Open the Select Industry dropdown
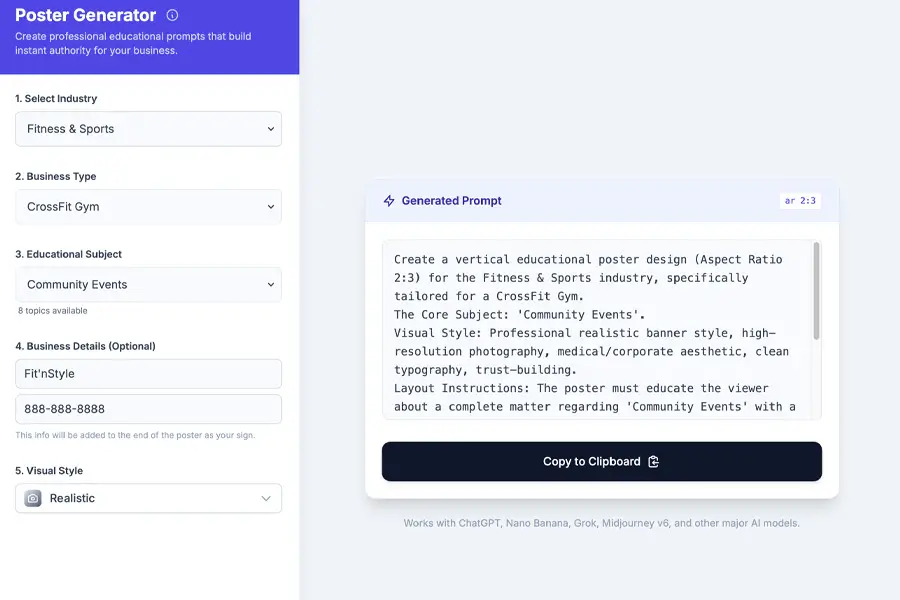This screenshot has height=600, width=900. click(x=148, y=129)
